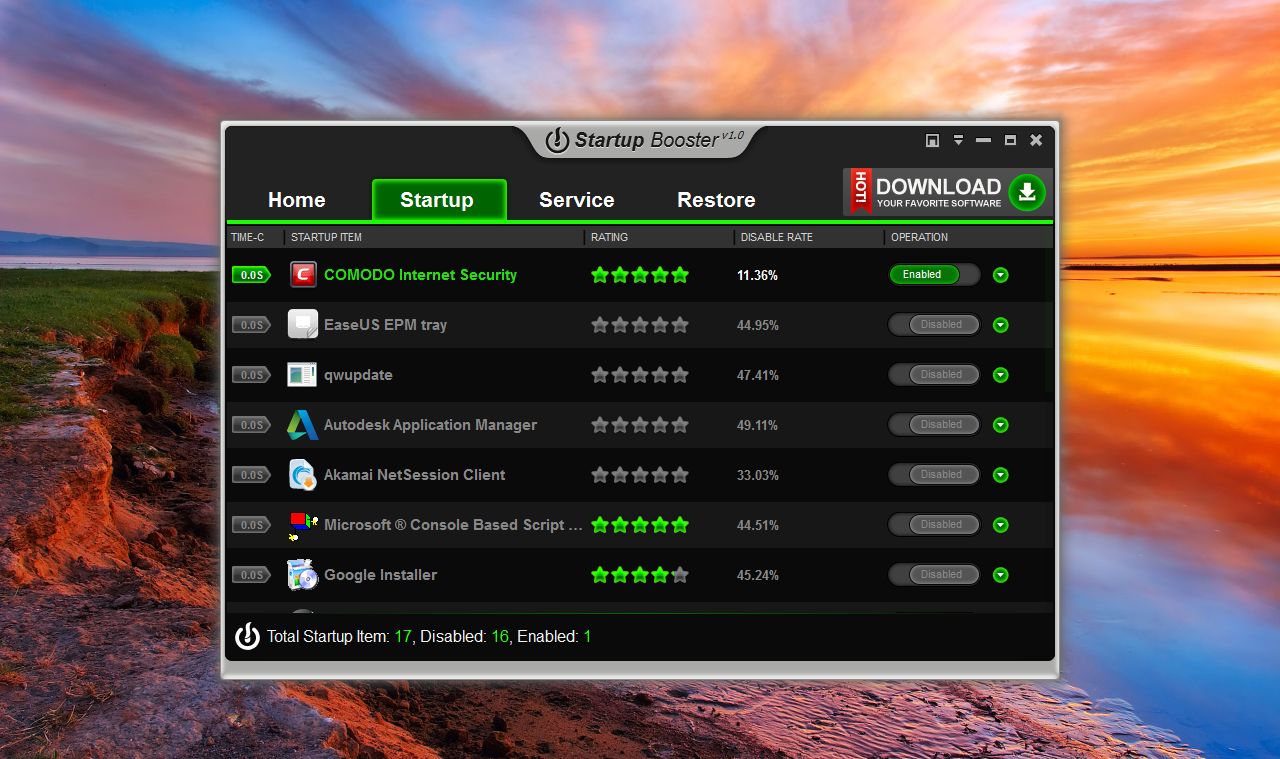Expand options arrow for Autodesk Application Manager

click(x=1001, y=425)
